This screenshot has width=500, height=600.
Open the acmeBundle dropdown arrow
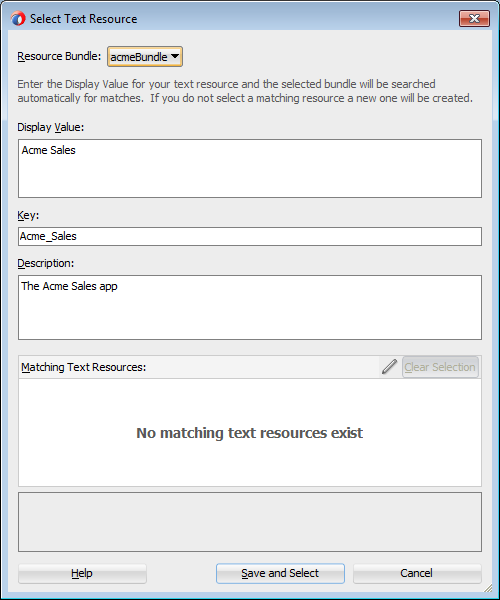point(175,56)
